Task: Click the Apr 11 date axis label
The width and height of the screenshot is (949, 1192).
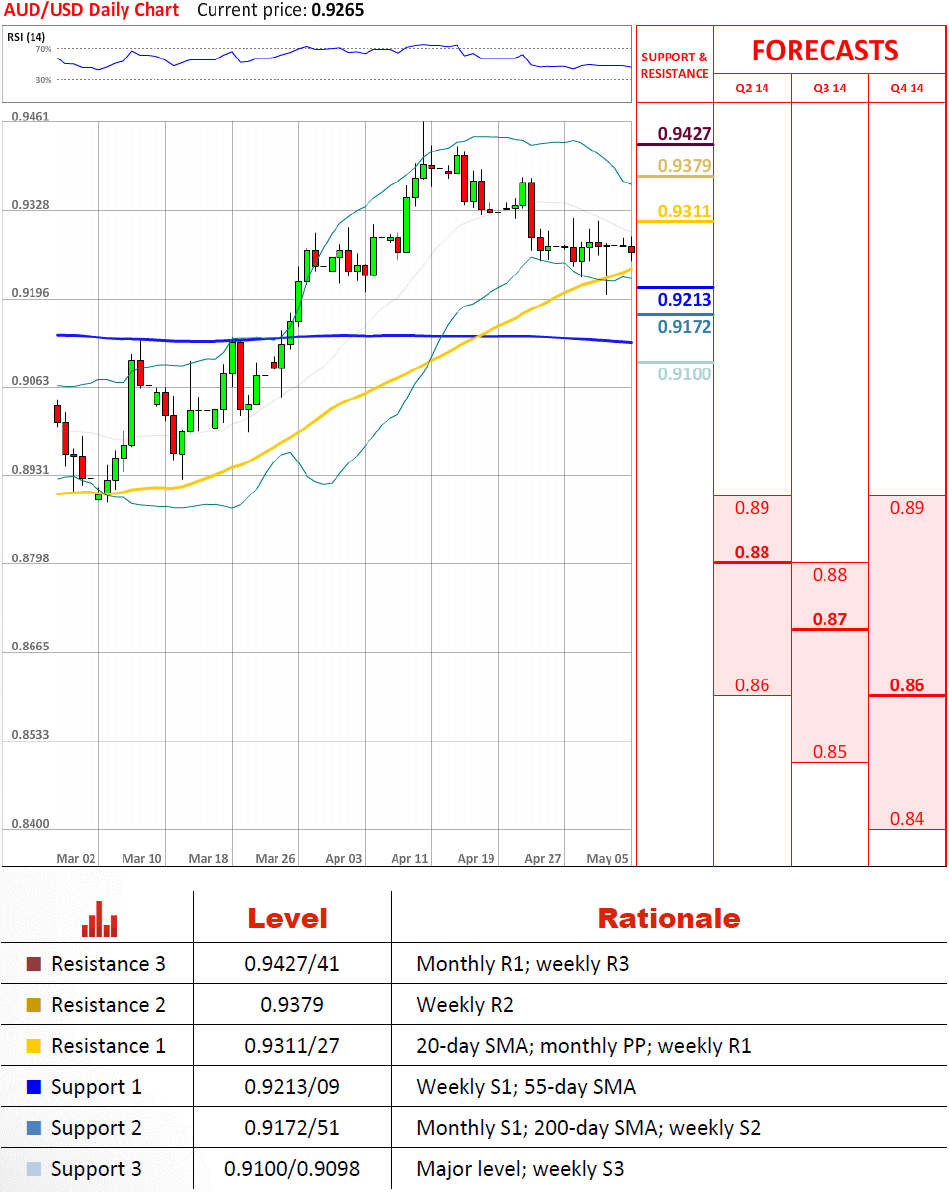Action: coord(409,858)
